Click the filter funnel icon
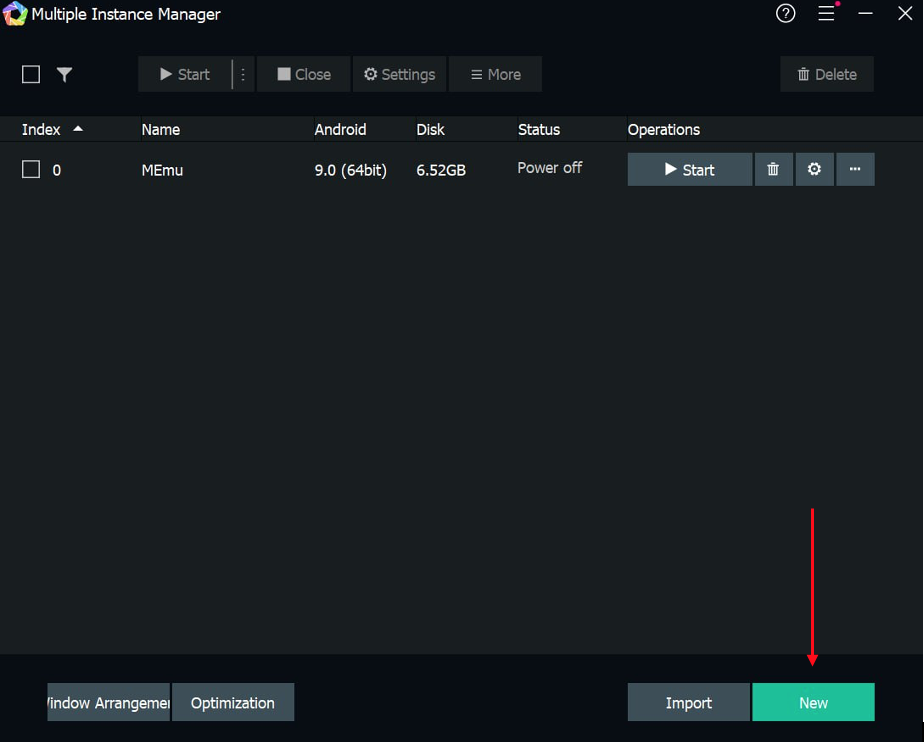 point(64,74)
